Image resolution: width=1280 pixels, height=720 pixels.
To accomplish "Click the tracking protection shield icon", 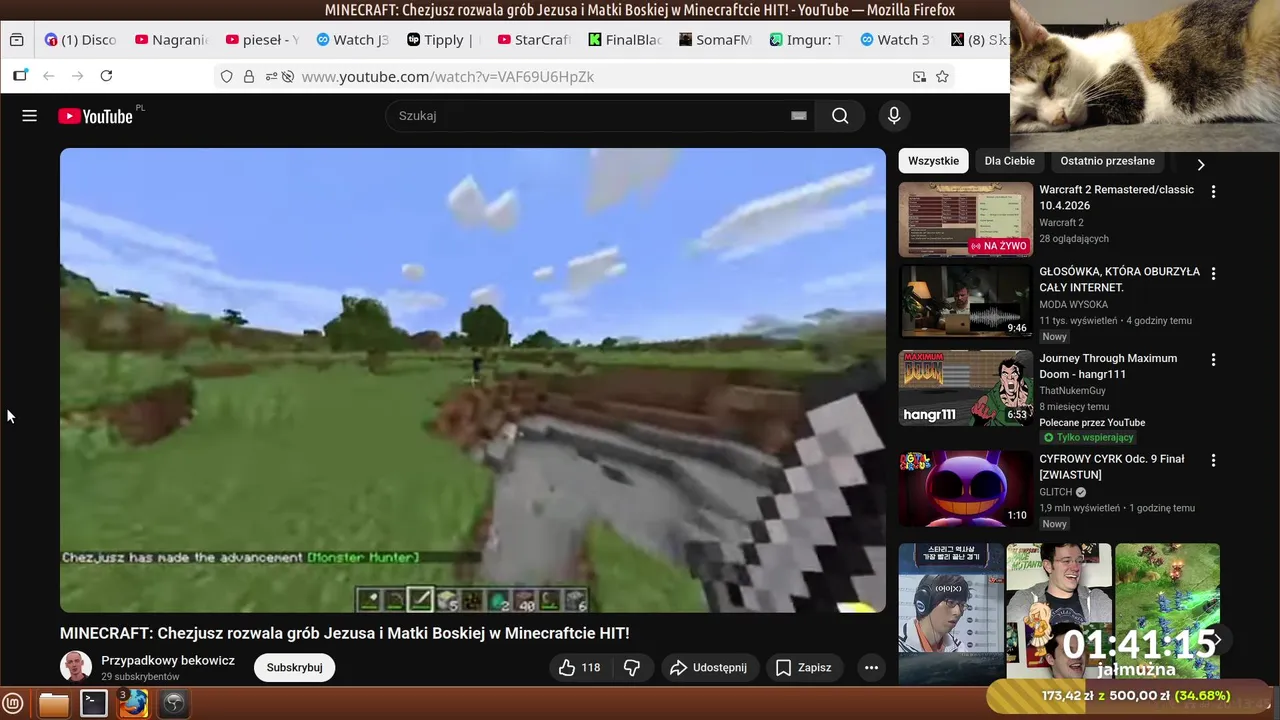I will pos(226,76).
